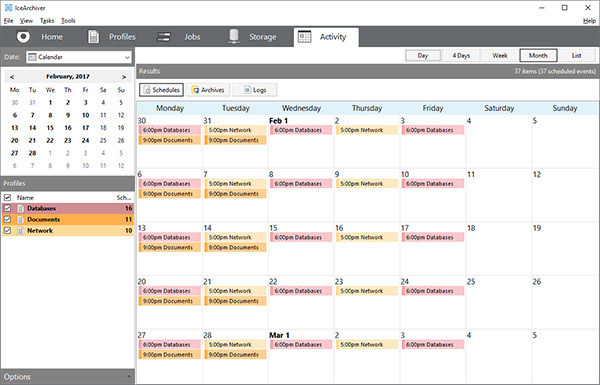This screenshot has height=385, width=600.
Task: Go to previous month in mini calendar
Action: click(x=12, y=77)
